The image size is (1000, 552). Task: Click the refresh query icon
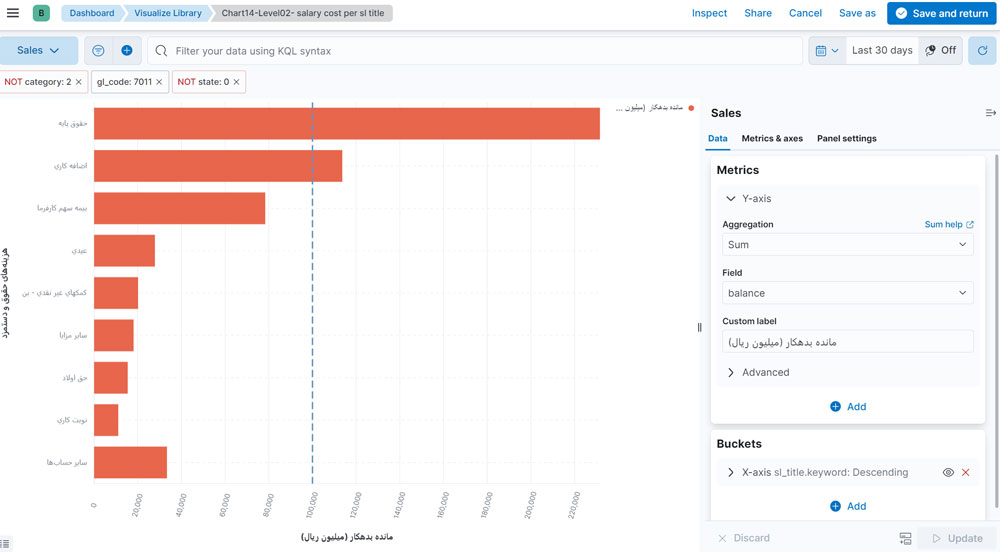click(982, 50)
